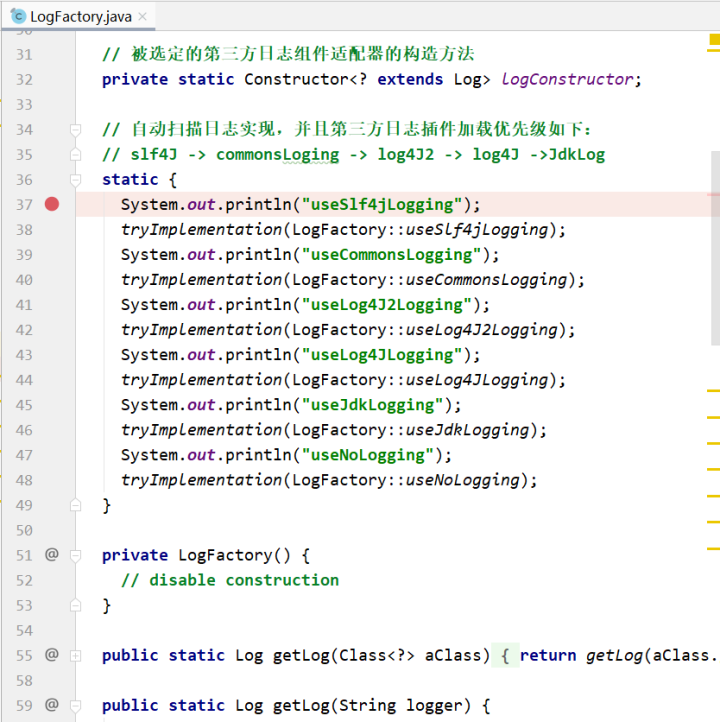
Task: Collapse the comment block fold at line 34
Action: pos(75,129)
